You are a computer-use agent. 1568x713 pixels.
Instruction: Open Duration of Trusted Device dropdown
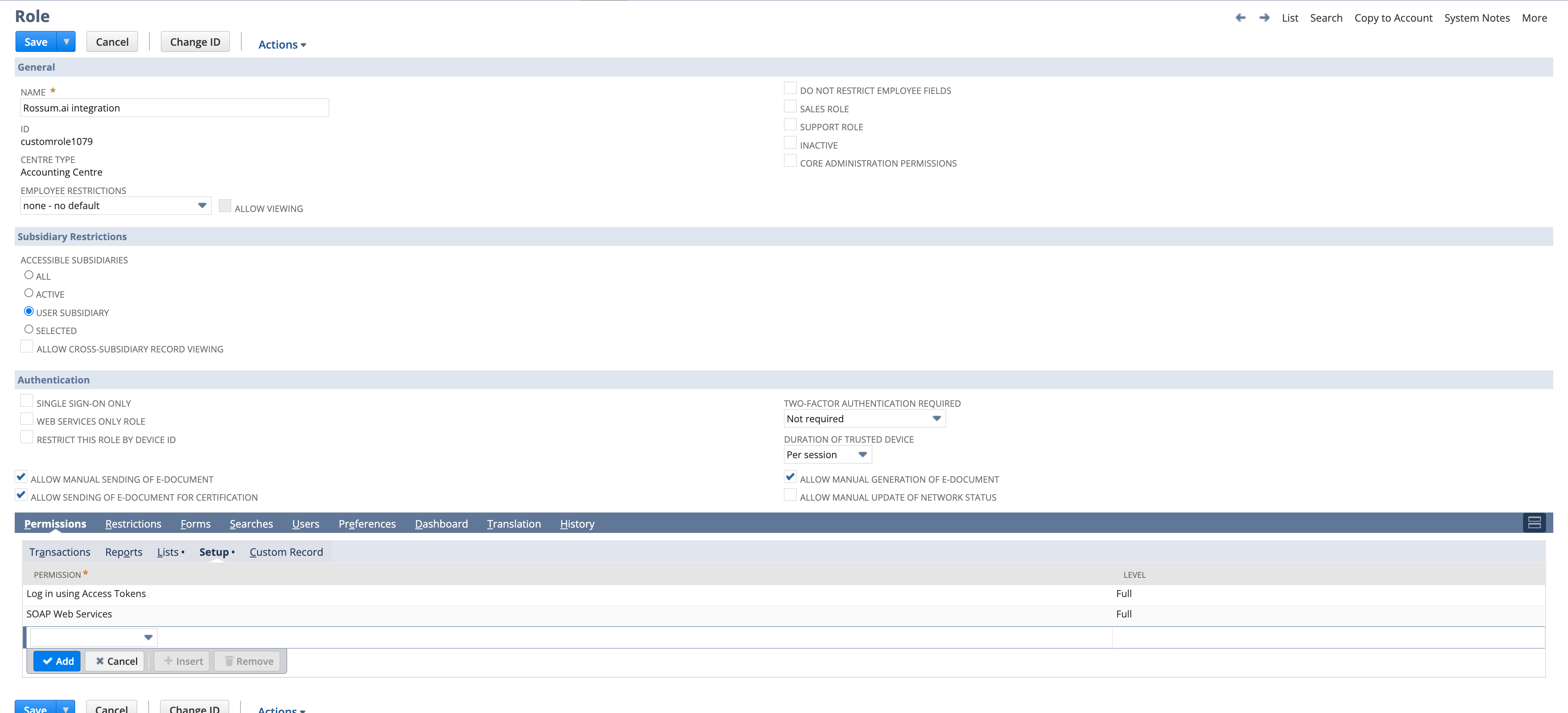click(827, 454)
